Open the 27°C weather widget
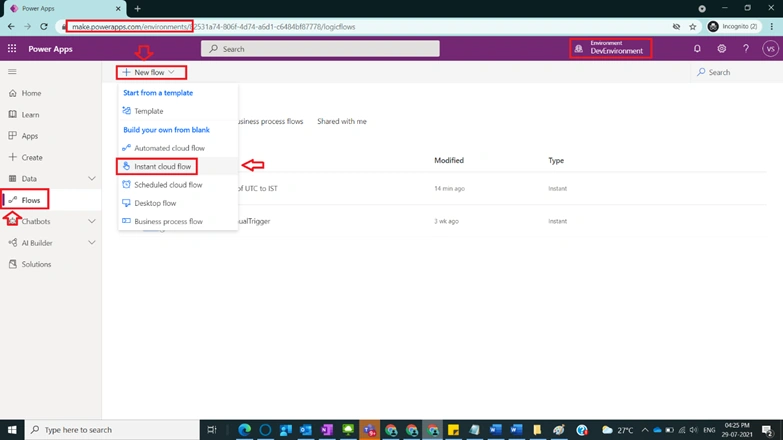 [618, 430]
